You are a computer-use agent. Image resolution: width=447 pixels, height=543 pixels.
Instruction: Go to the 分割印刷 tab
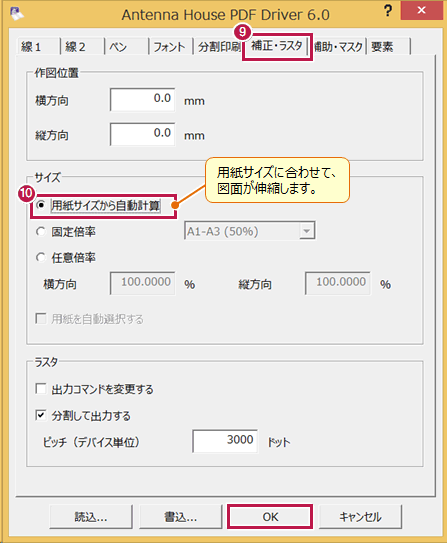coord(218,46)
